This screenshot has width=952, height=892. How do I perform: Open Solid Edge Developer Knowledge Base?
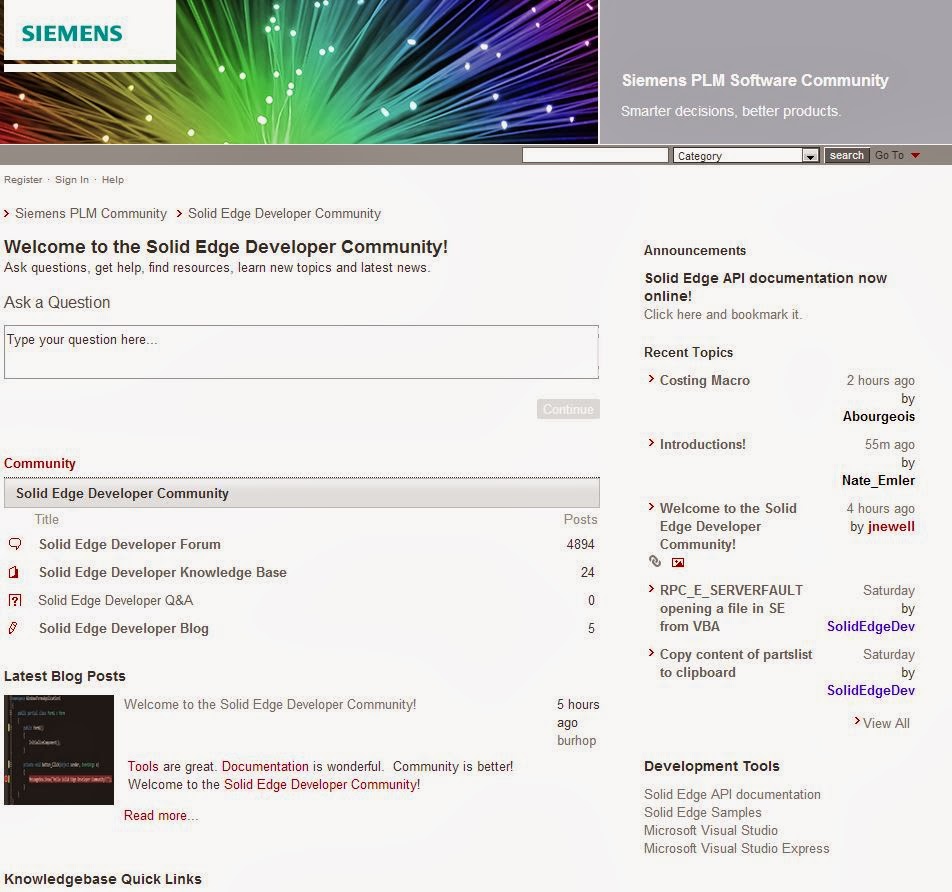tap(163, 572)
